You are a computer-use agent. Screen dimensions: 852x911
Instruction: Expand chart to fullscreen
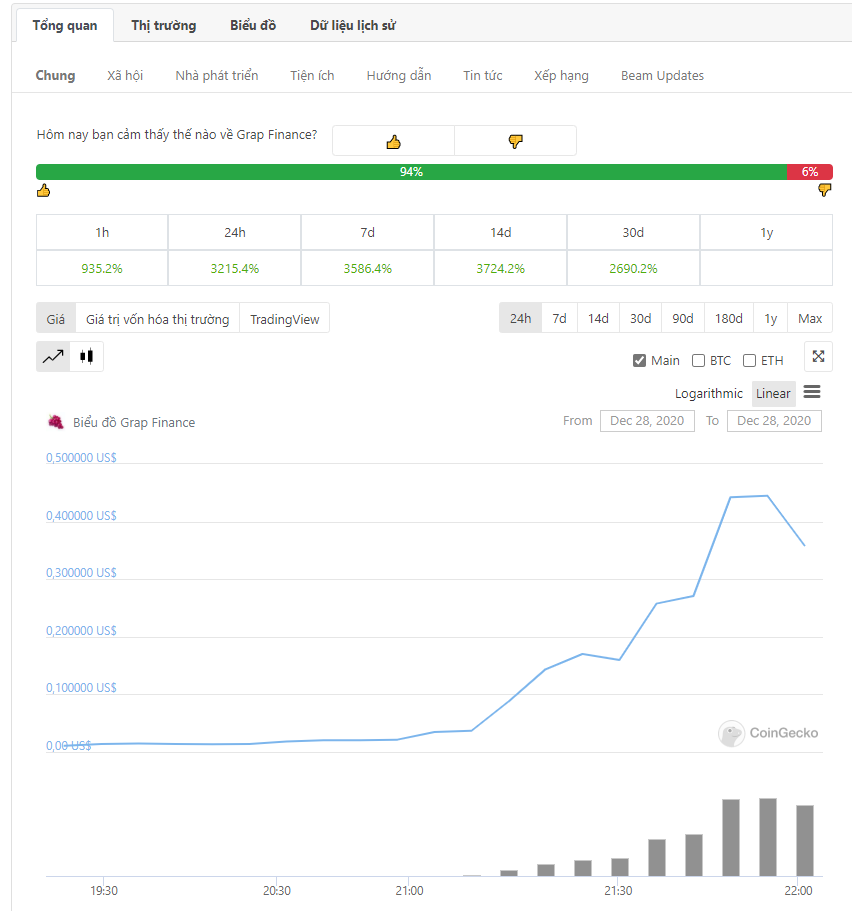(817, 357)
